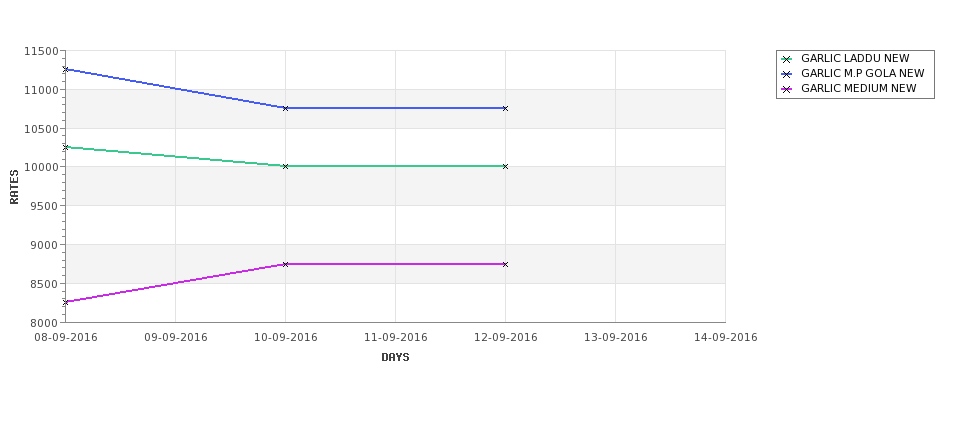Screen dimensions: 975x429
Task: Click the GARLIC LADDU NEW legend label
Action: coord(855,58)
